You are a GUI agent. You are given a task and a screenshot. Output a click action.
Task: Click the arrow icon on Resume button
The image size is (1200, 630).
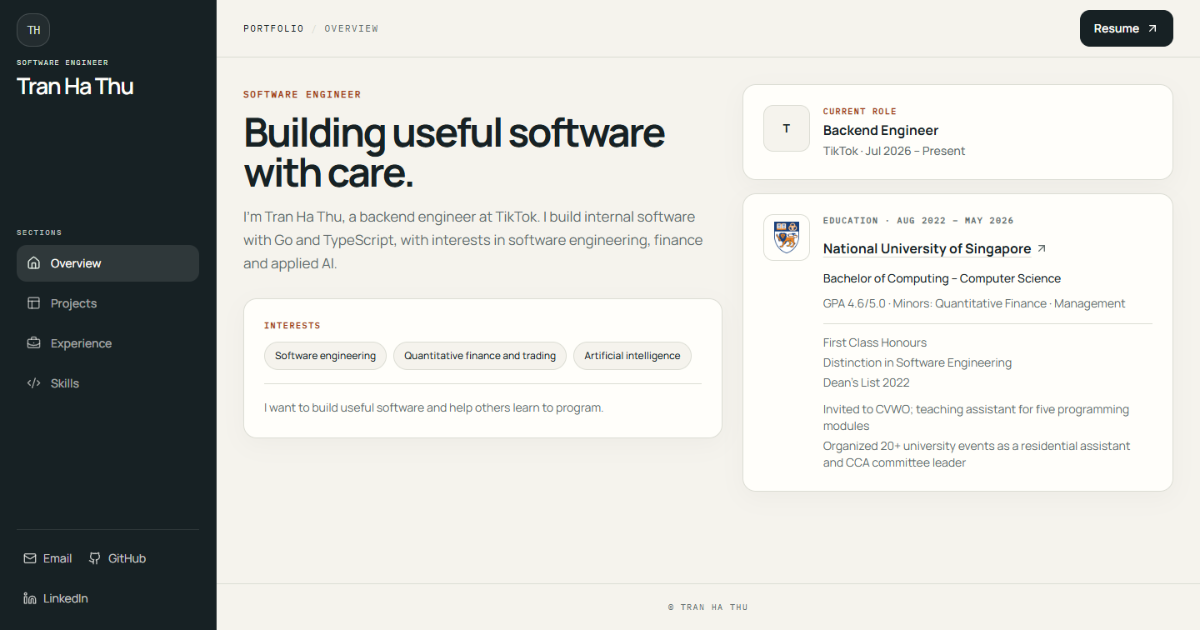pyautogui.click(x=1152, y=28)
